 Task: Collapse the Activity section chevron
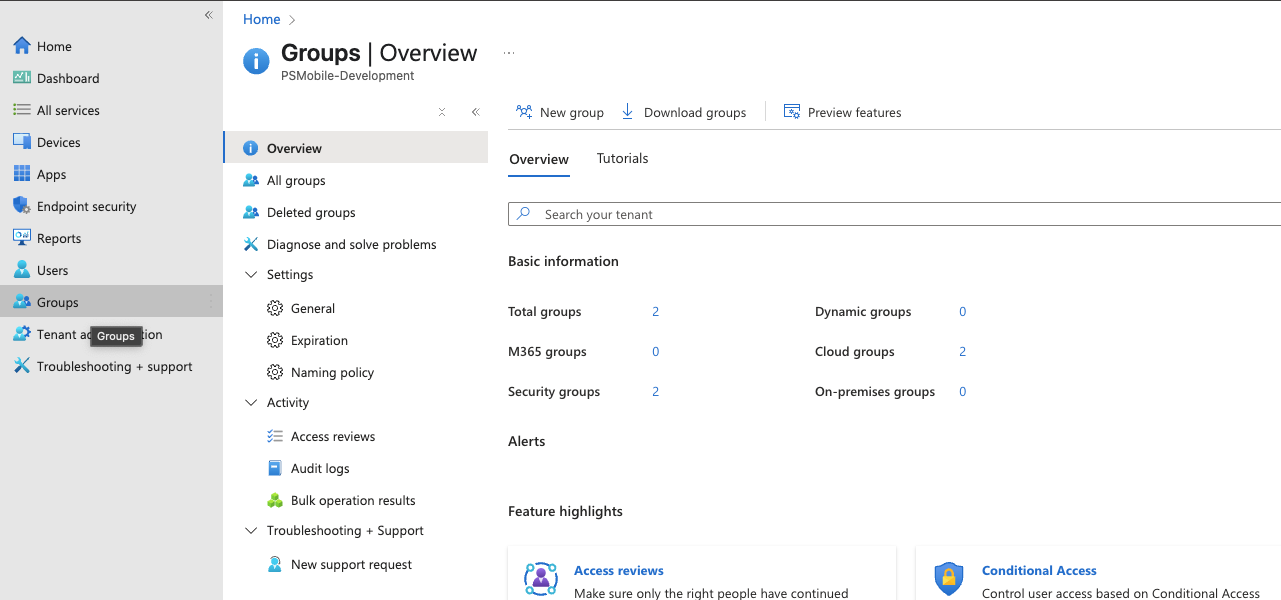click(251, 402)
